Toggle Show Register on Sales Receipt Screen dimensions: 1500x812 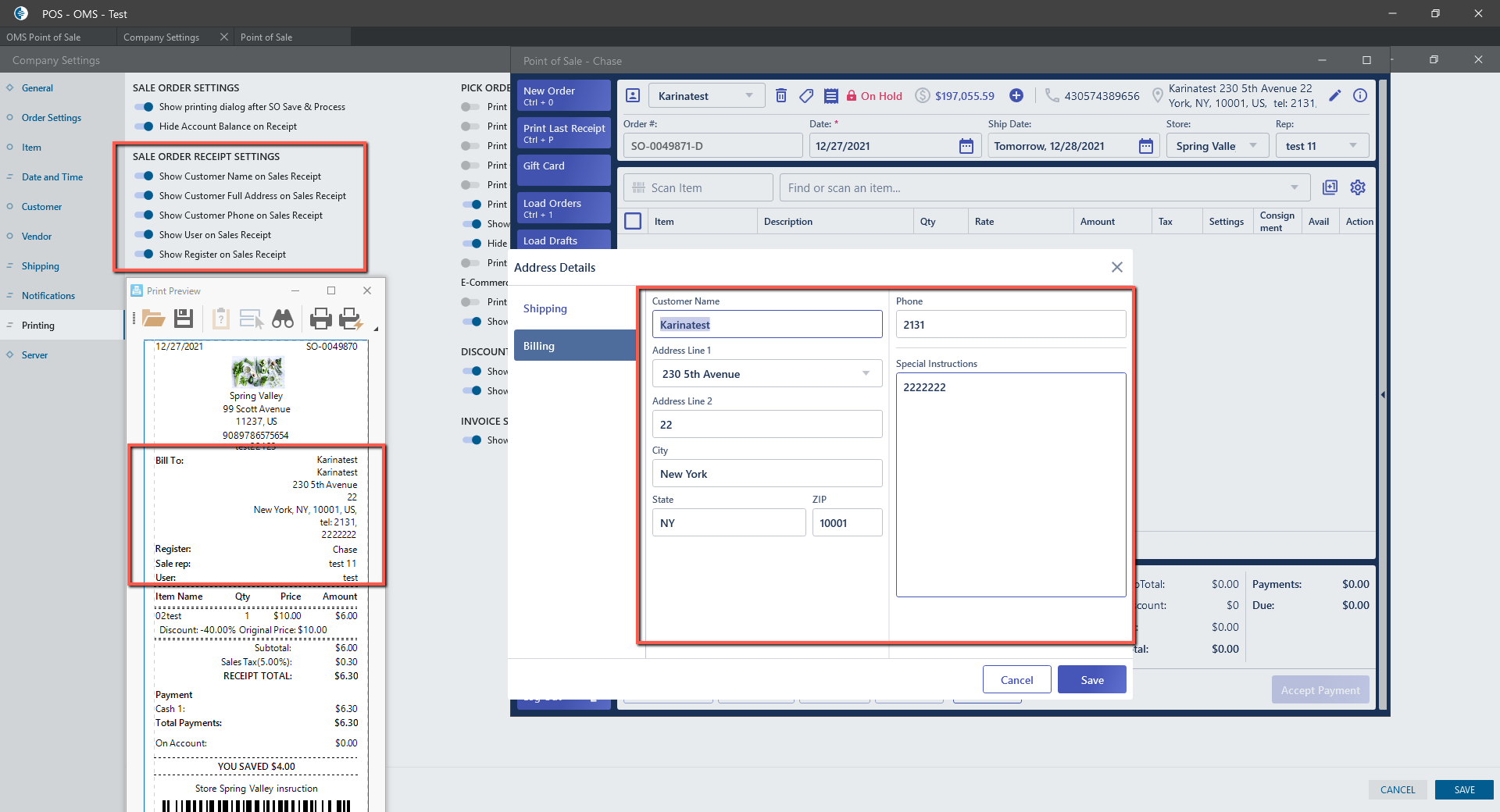144,255
